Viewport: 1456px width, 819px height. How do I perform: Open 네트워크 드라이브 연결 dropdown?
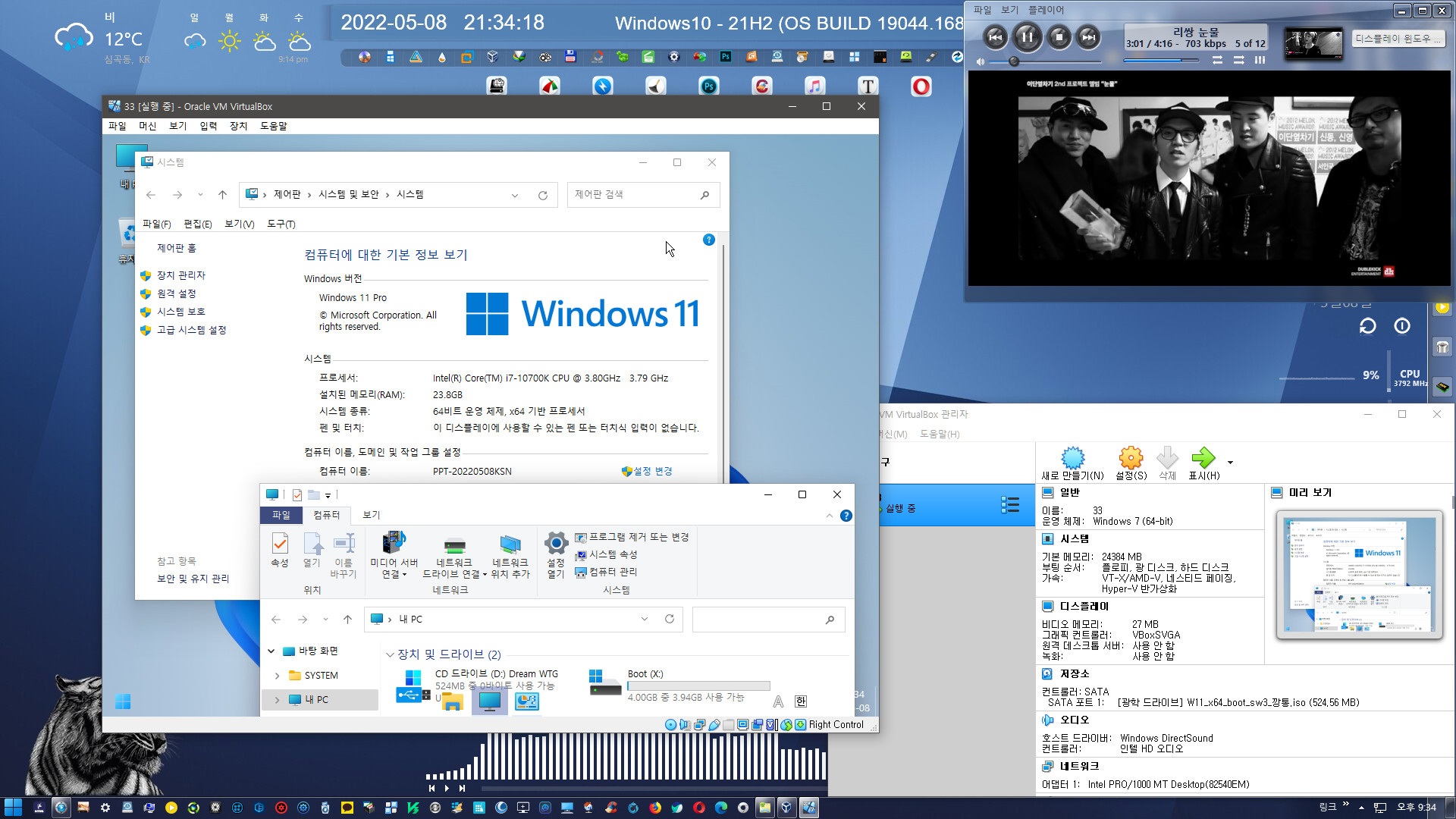[x=454, y=555]
